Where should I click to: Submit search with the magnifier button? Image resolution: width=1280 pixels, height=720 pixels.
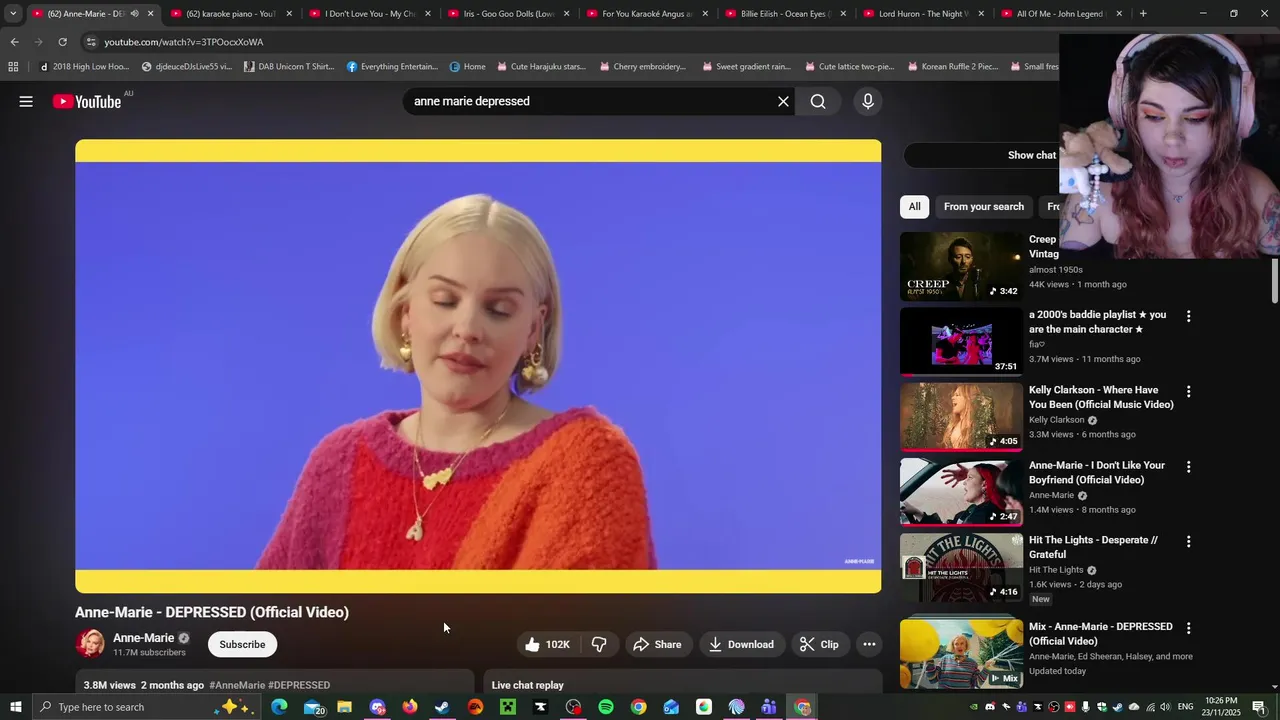point(818,101)
